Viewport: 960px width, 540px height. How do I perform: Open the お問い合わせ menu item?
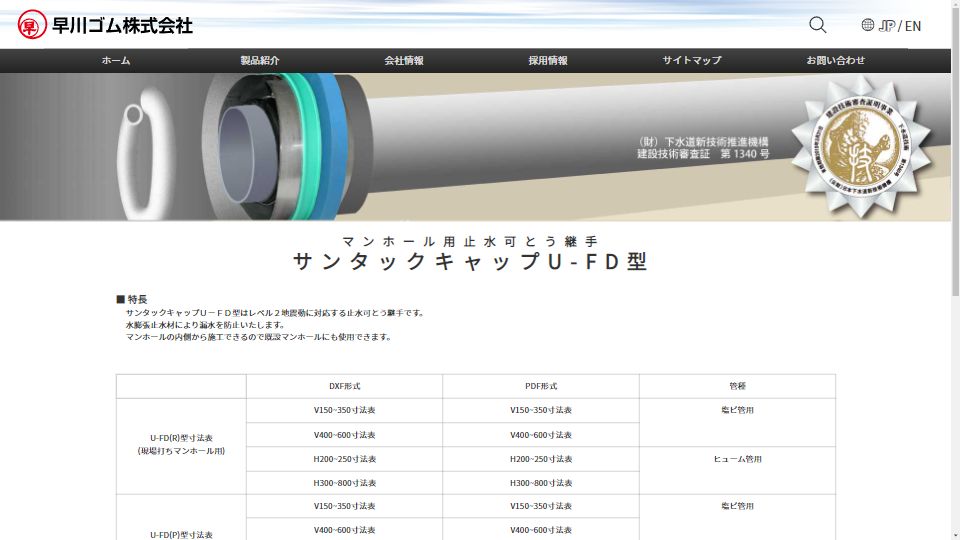pos(836,60)
